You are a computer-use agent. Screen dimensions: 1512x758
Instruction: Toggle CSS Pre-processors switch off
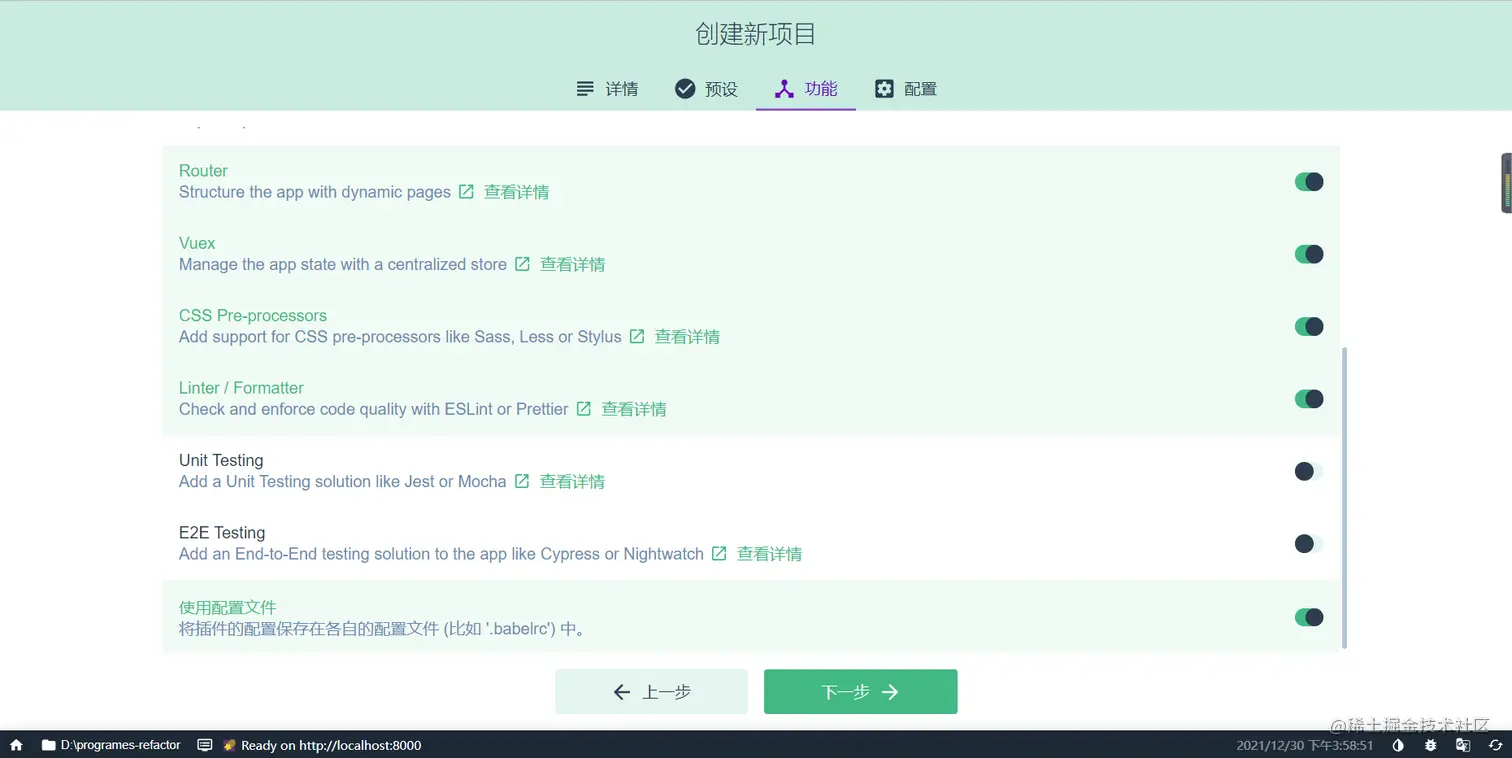[1309, 326]
